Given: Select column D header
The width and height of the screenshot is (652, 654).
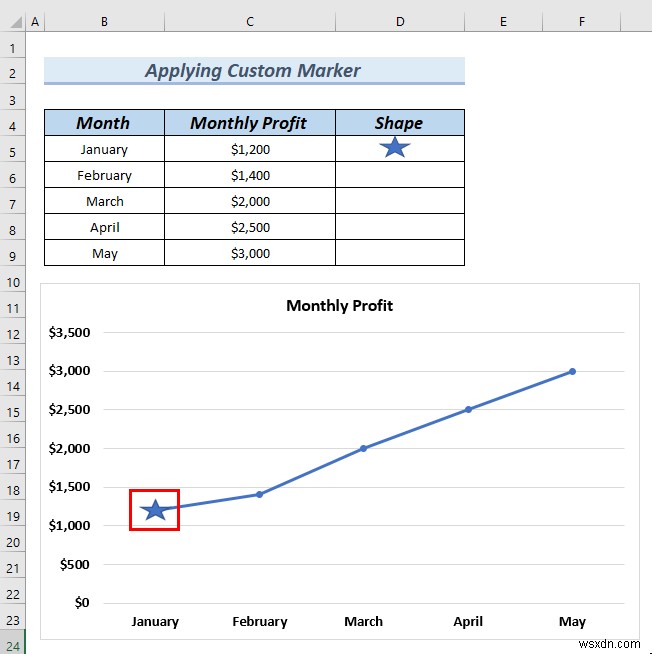Looking at the screenshot, I should (400, 22).
